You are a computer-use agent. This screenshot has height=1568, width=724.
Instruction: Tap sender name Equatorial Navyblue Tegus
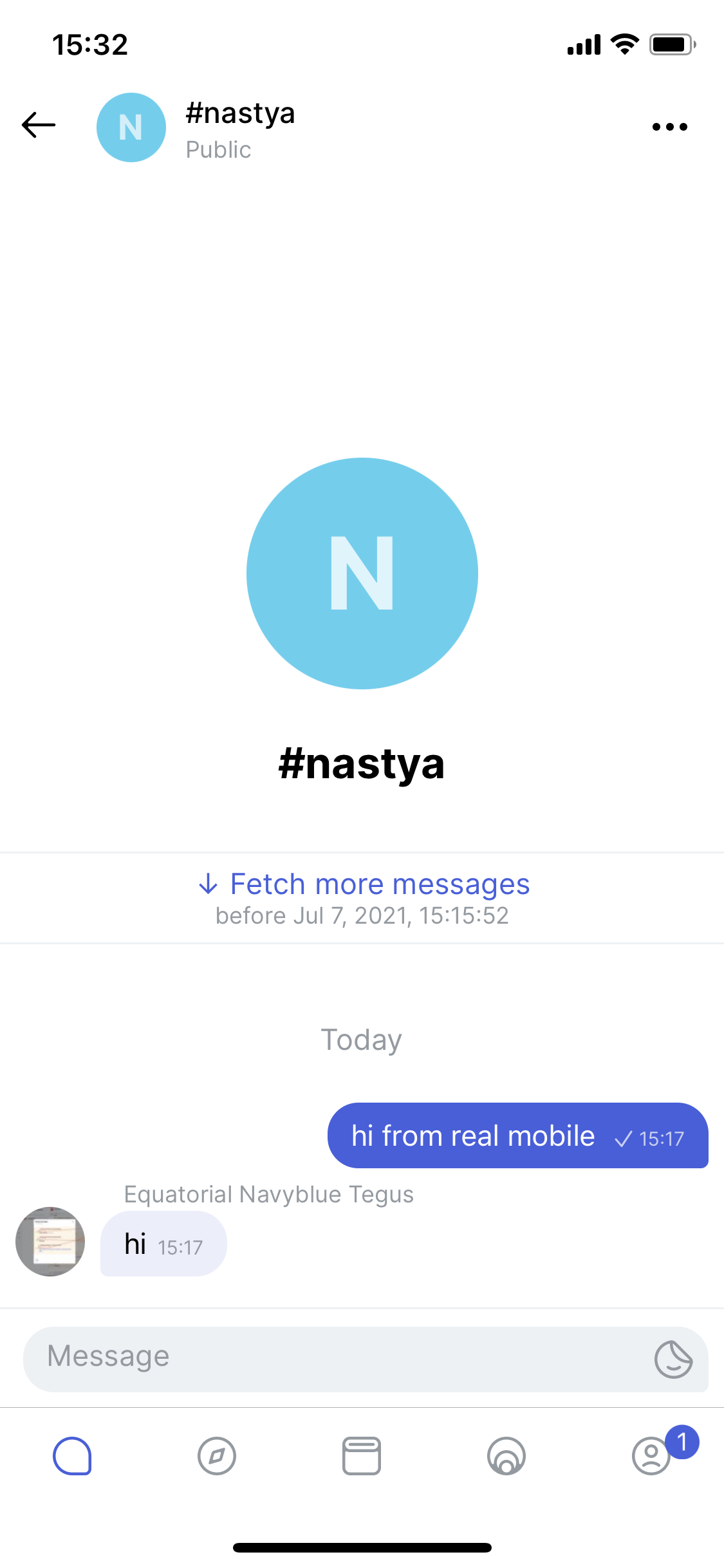pyautogui.click(x=269, y=1194)
